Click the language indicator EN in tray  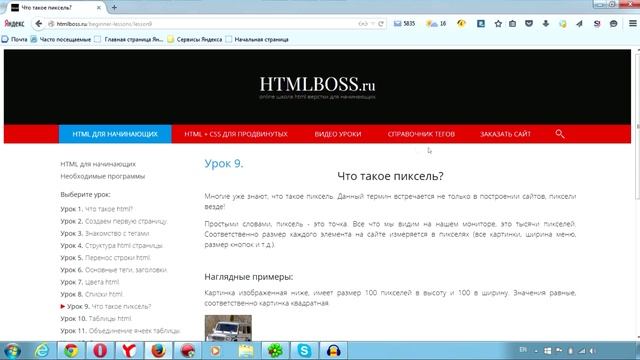(523, 350)
